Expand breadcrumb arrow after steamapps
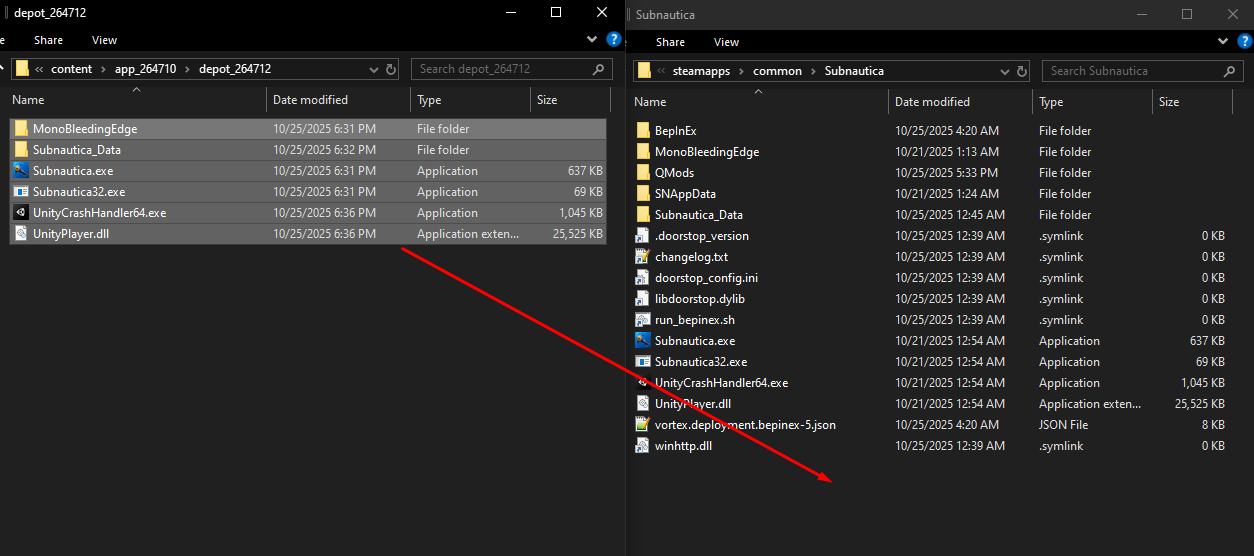This screenshot has height=556, width=1254. point(741,71)
